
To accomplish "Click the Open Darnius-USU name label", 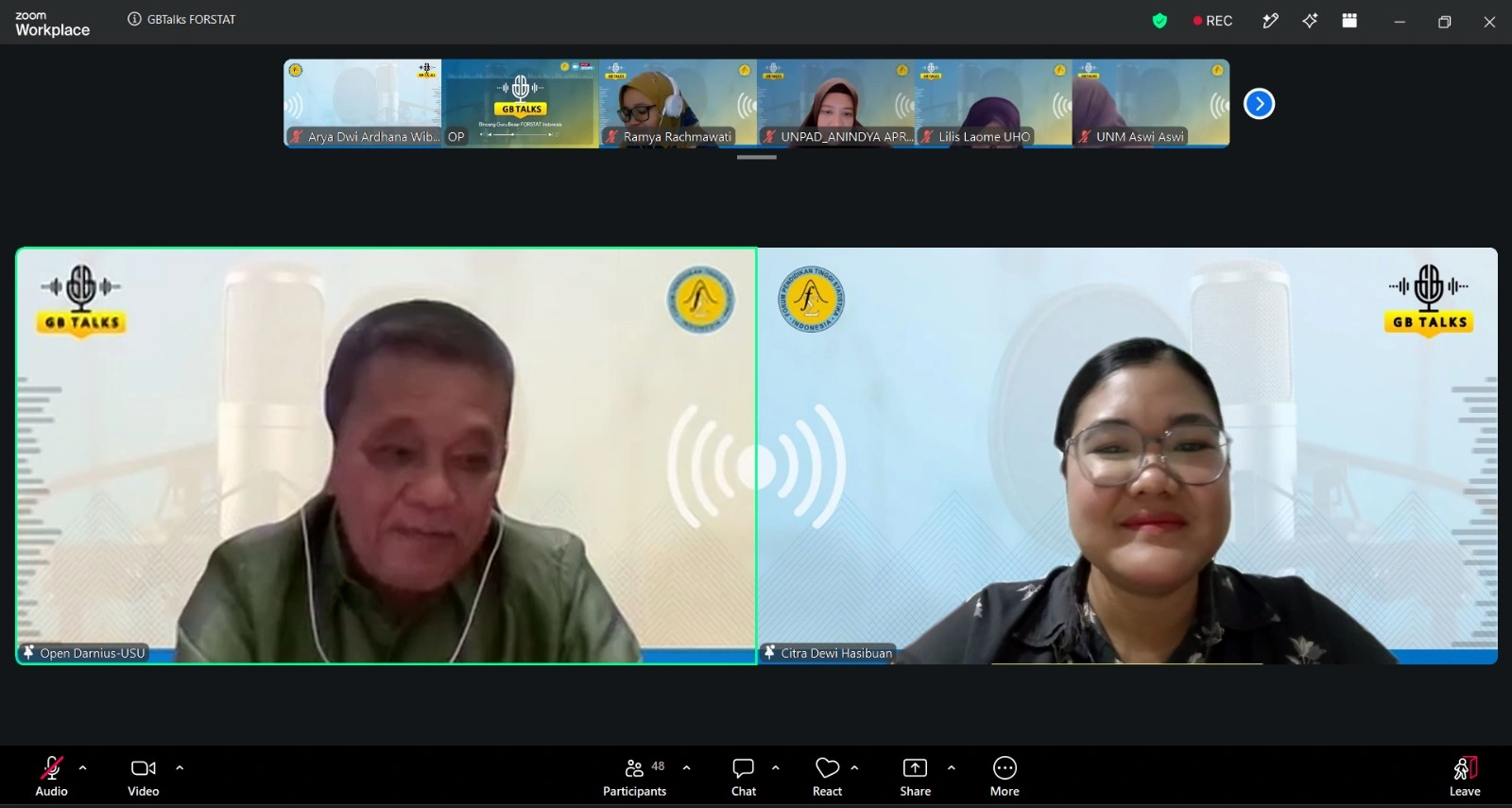I will click(93, 653).
